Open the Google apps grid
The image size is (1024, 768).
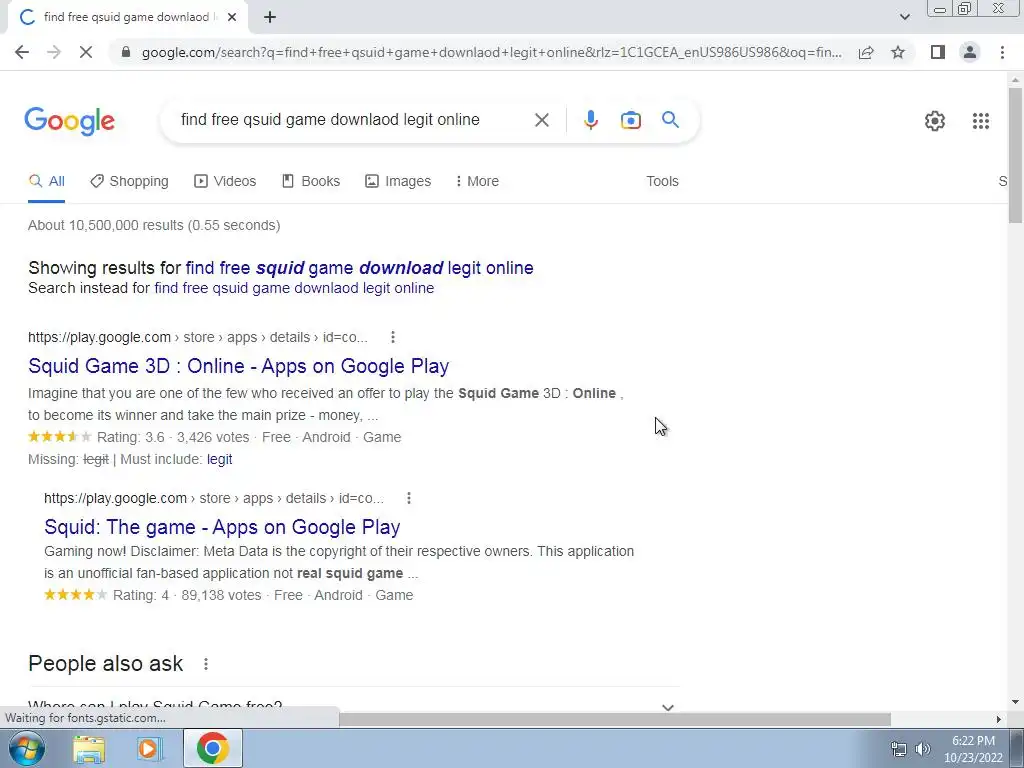[x=980, y=121]
